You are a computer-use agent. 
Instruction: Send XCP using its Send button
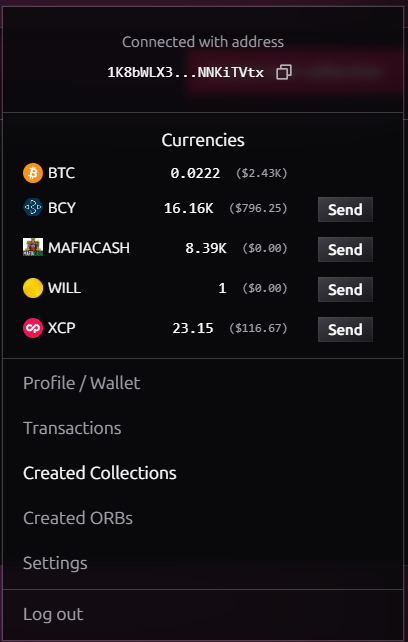(x=345, y=330)
